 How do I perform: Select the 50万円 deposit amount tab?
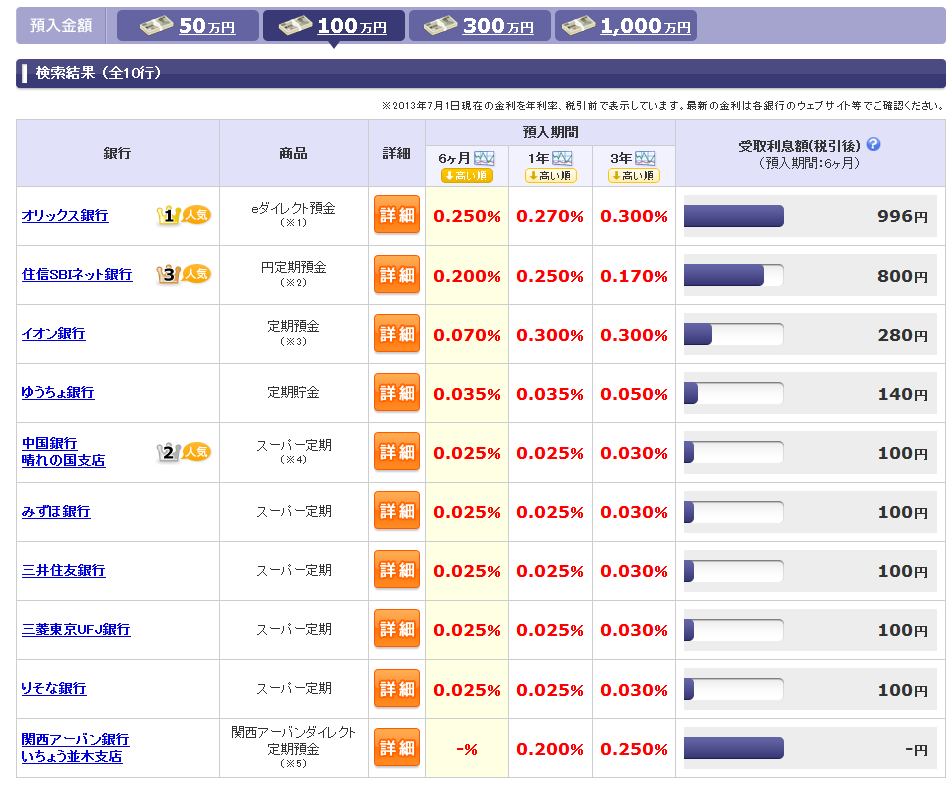[187, 25]
